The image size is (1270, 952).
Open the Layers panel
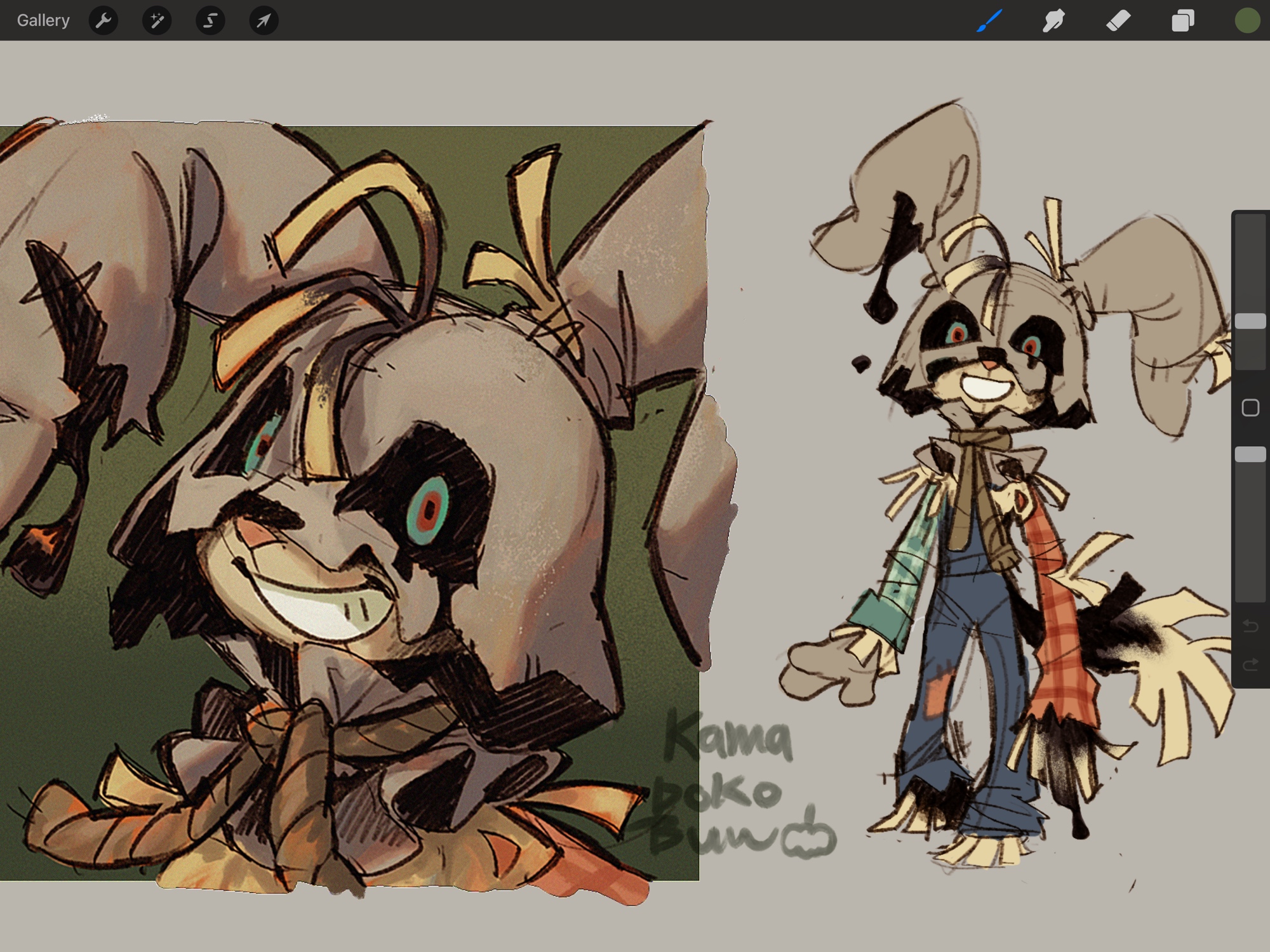(x=1182, y=21)
